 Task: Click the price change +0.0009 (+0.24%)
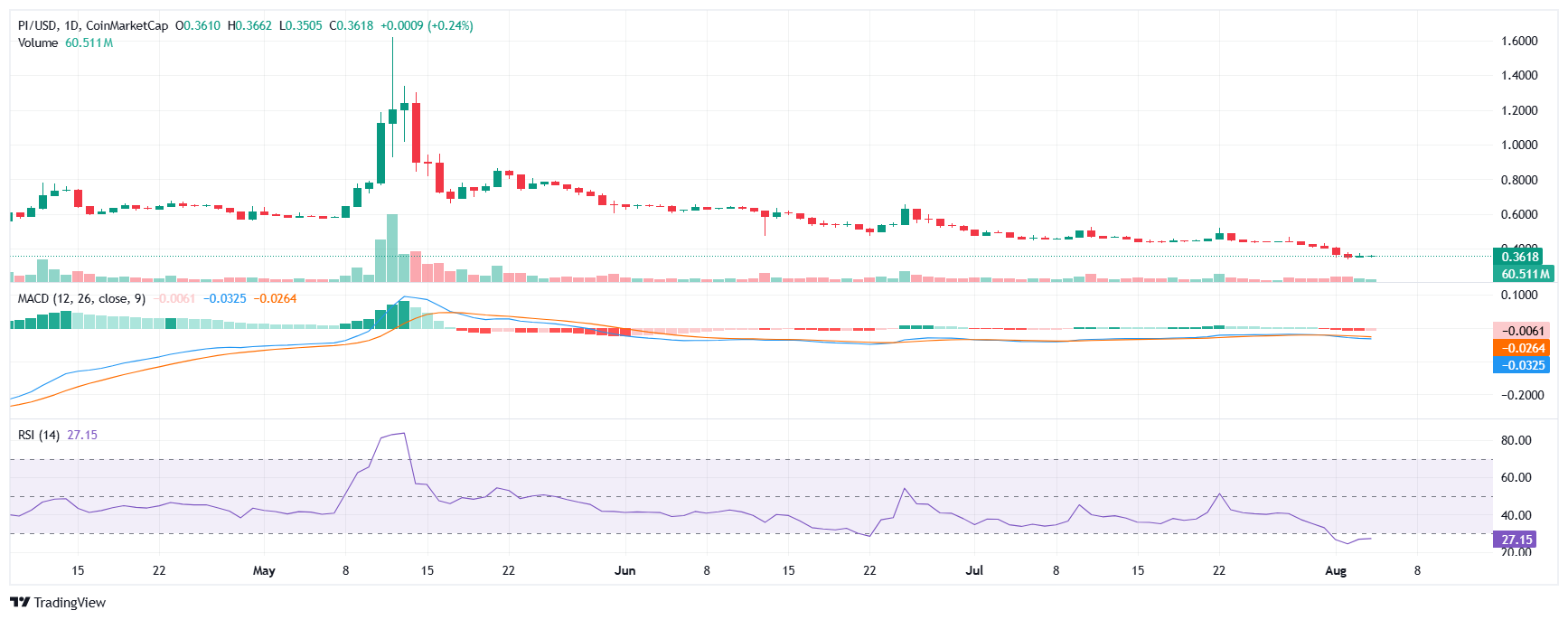[426, 25]
